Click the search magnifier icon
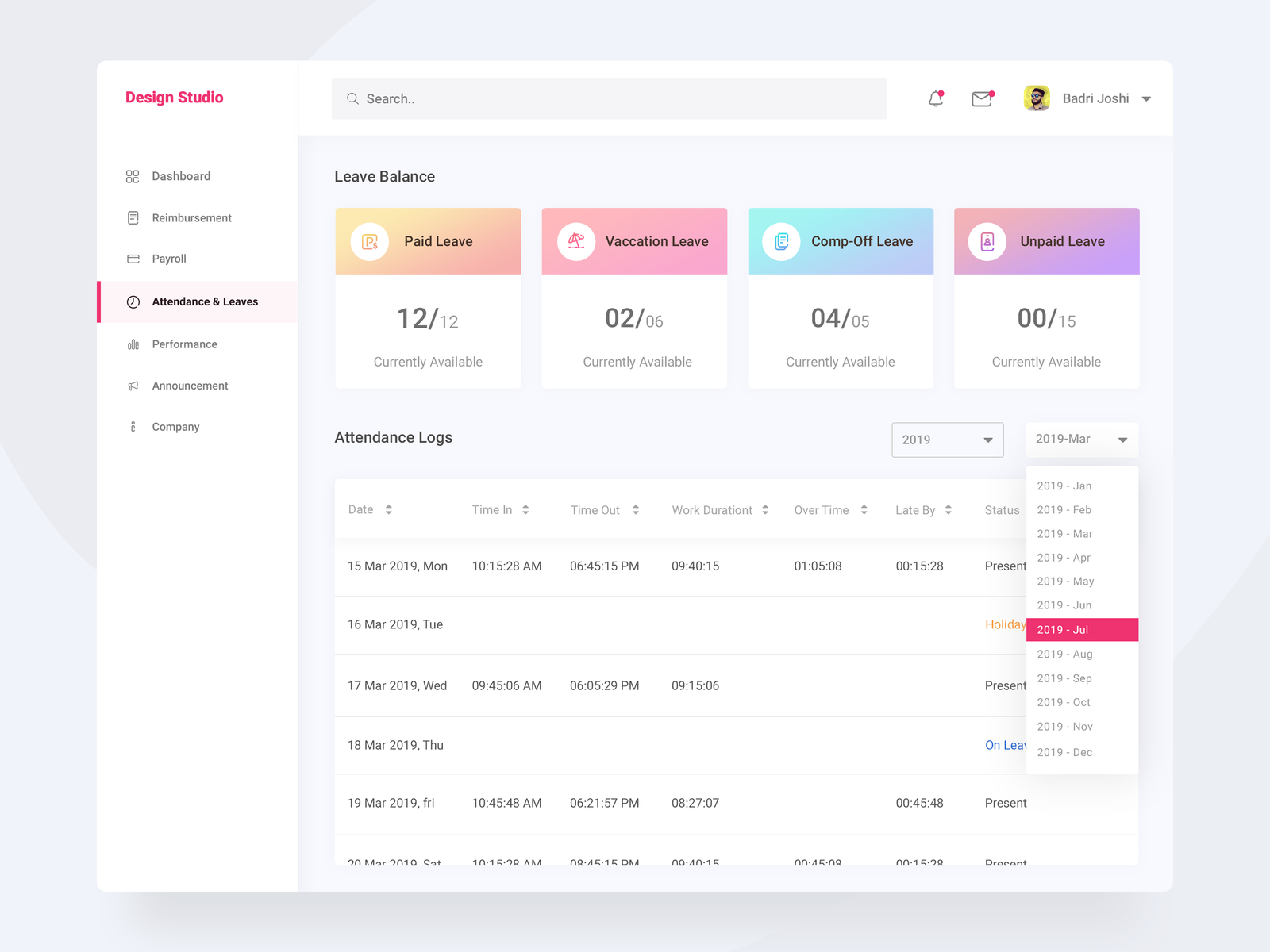The height and width of the screenshot is (952, 1270). click(353, 98)
